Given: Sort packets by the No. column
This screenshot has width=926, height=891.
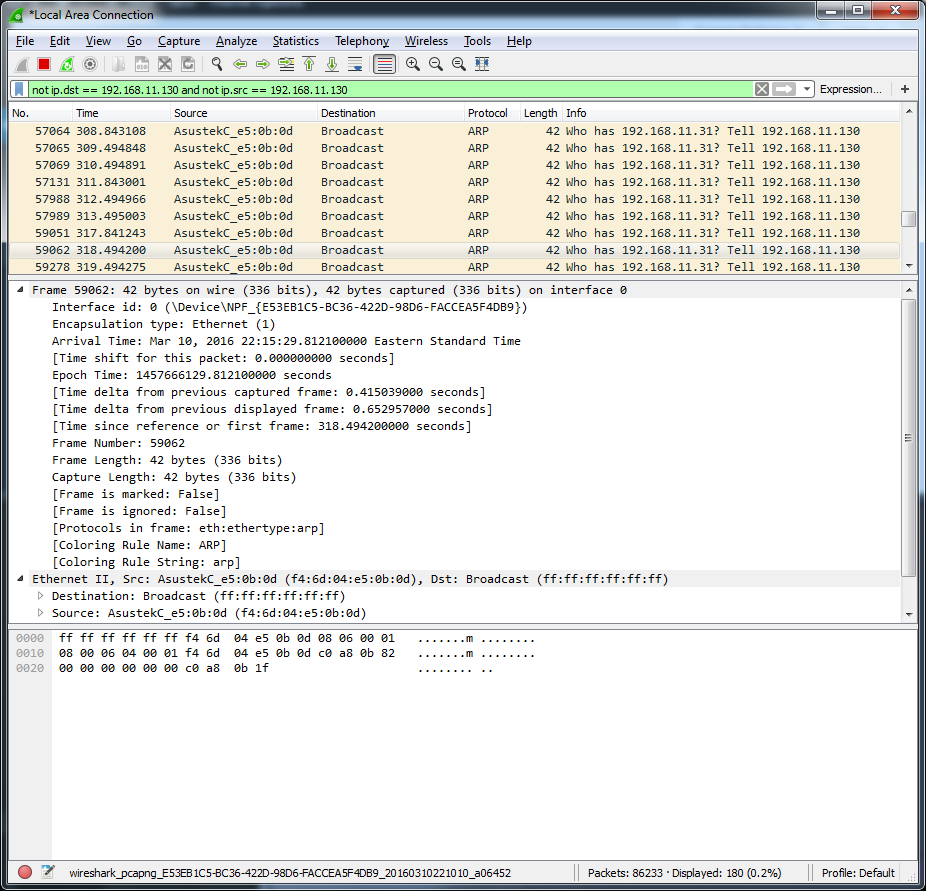Looking at the screenshot, I should 40,113.
